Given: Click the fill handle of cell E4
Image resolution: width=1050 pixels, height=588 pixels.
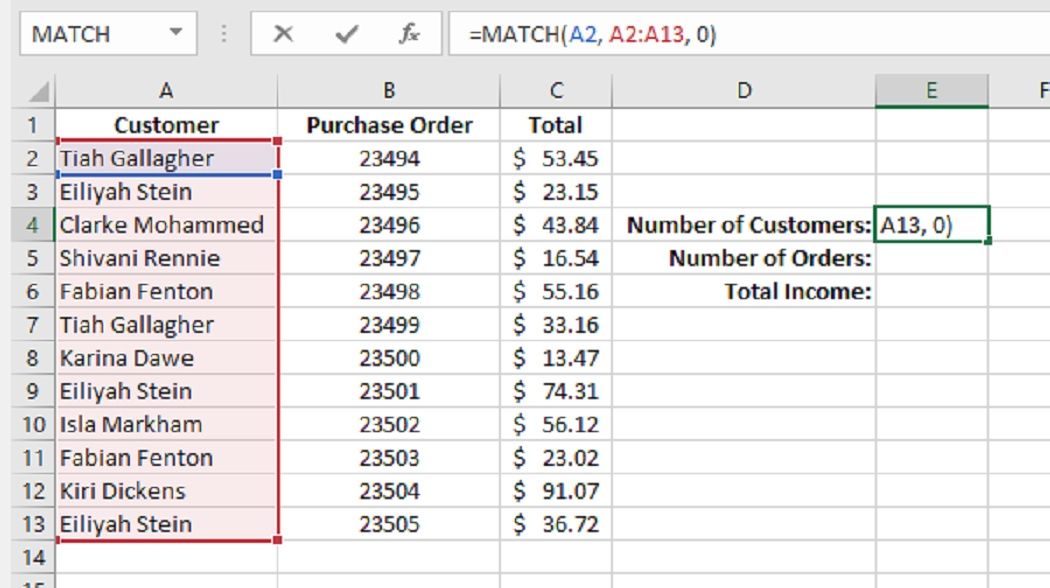Looking at the screenshot, I should [988, 241].
